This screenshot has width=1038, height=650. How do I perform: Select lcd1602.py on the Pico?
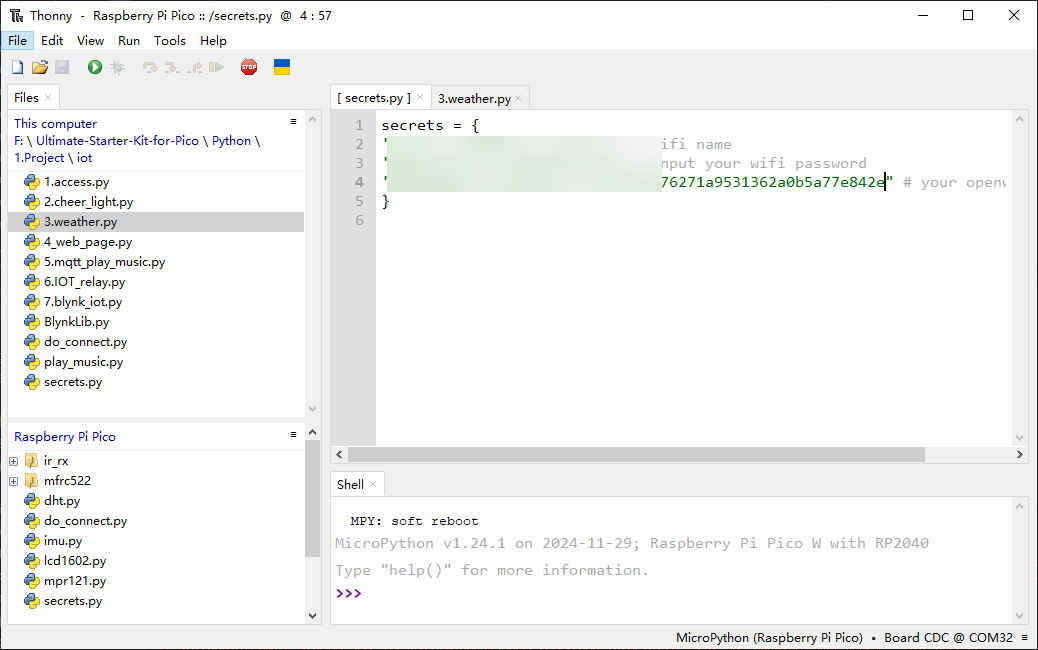click(x=75, y=561)
